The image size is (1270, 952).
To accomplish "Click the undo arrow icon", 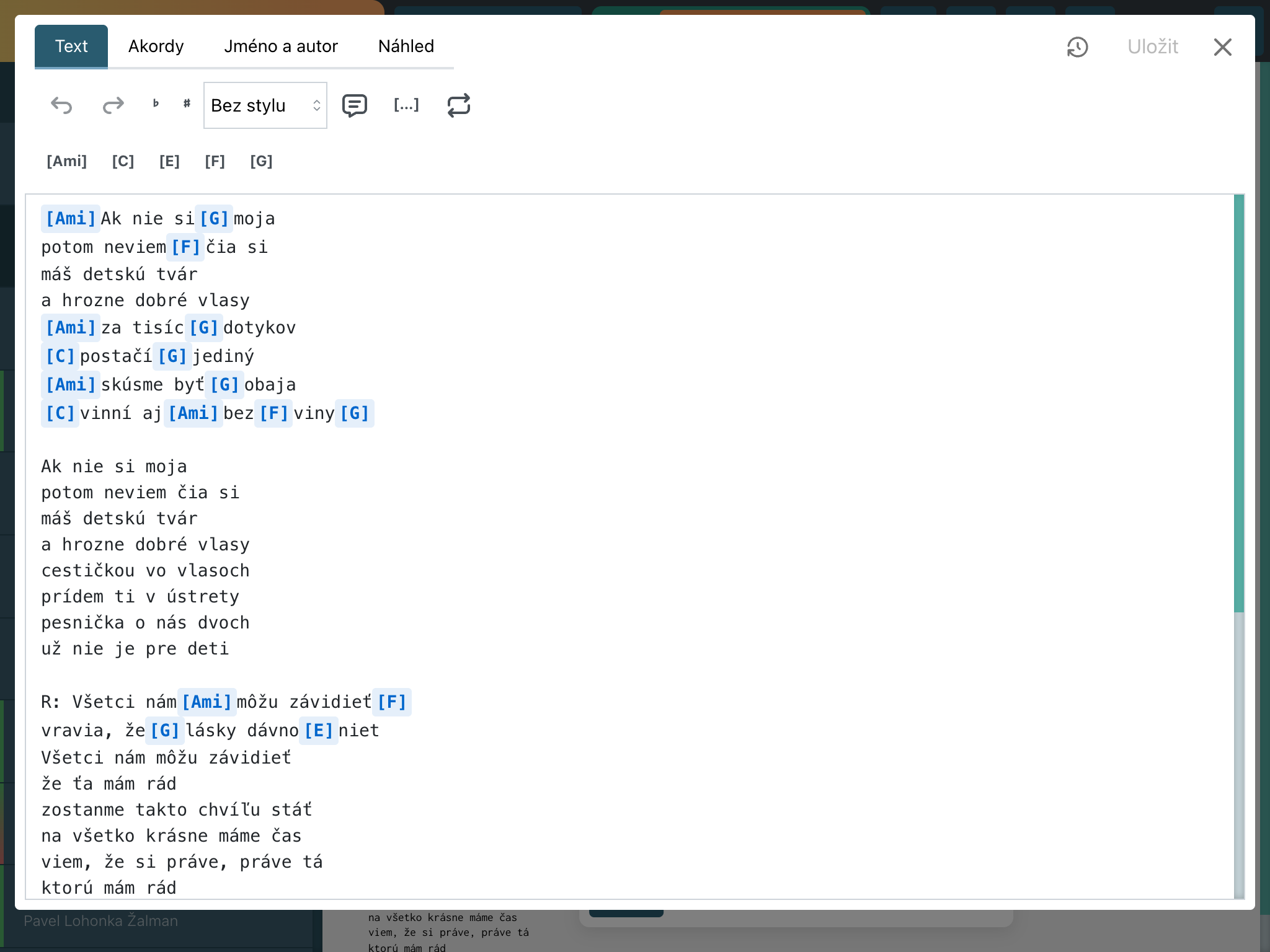I will [x=61, y=105].
